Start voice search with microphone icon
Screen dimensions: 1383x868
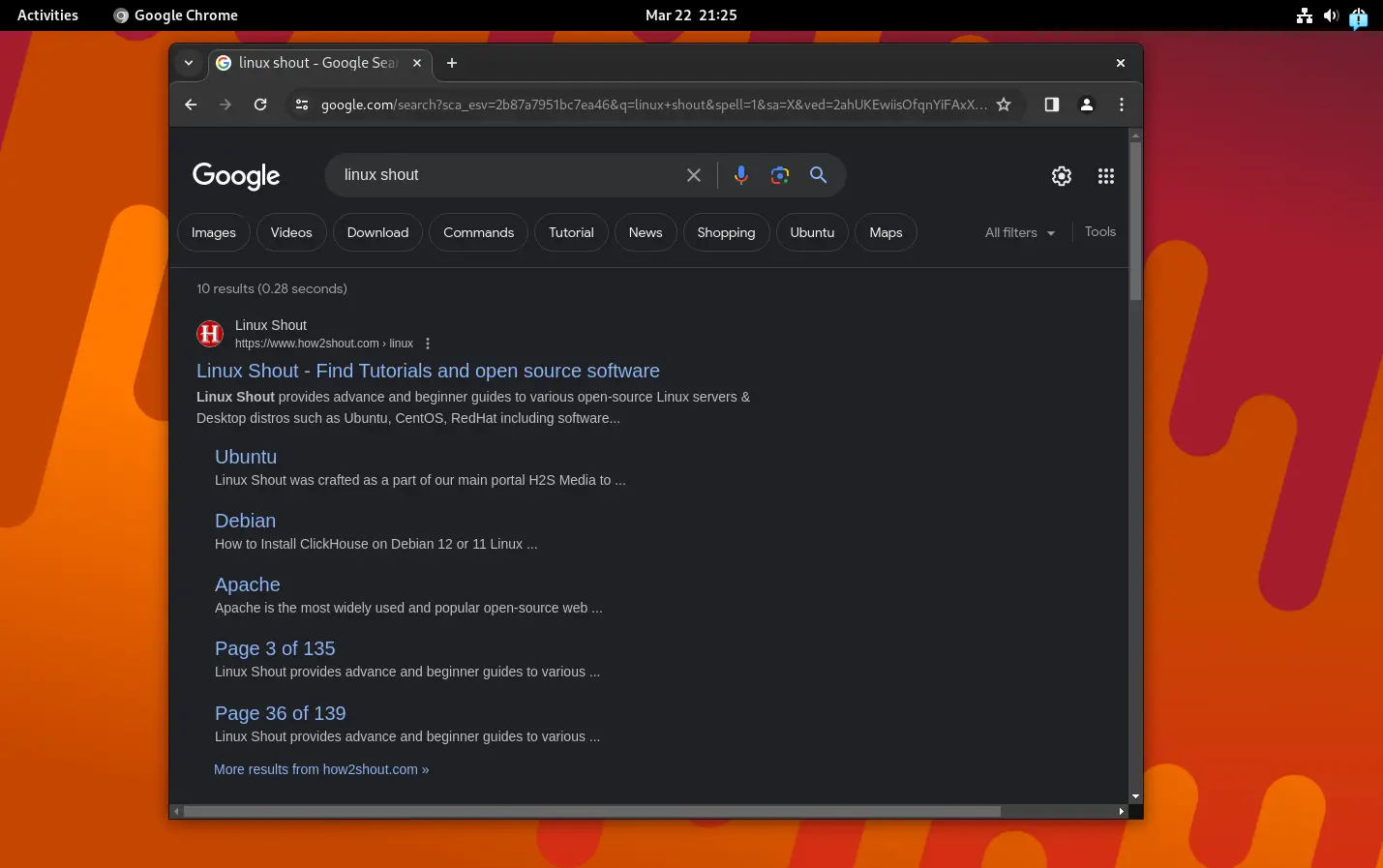click(741, 175)
